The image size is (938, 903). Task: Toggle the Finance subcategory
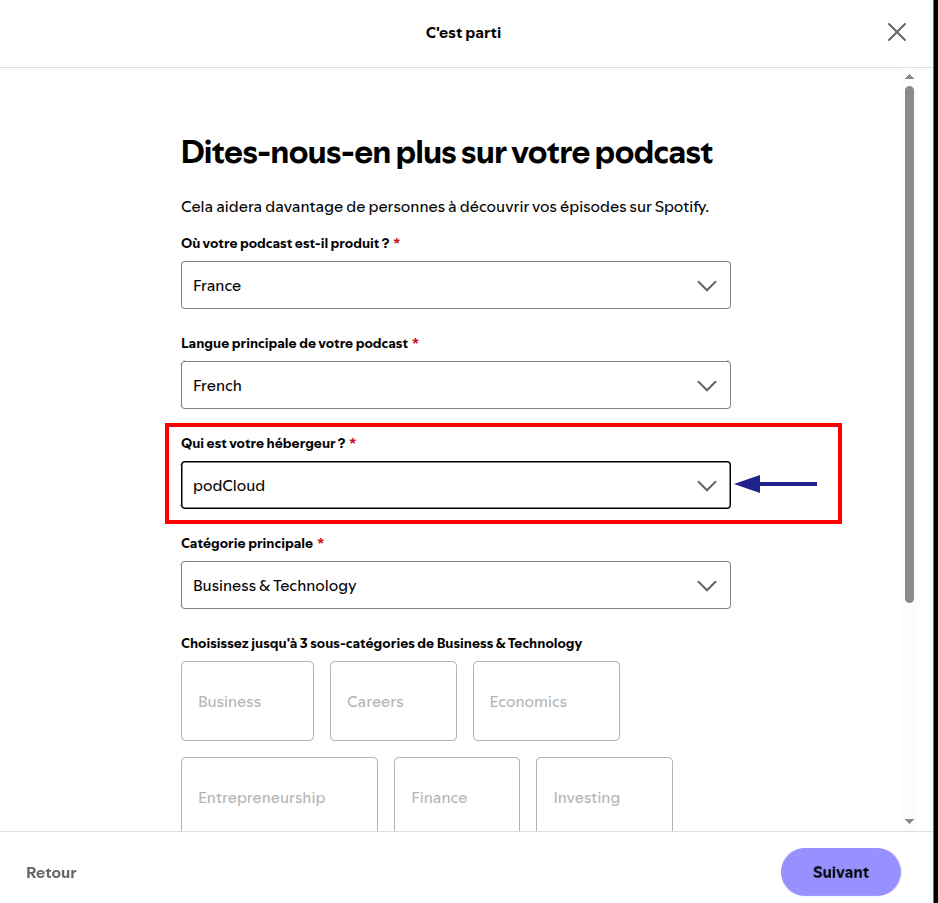[456, 794]
